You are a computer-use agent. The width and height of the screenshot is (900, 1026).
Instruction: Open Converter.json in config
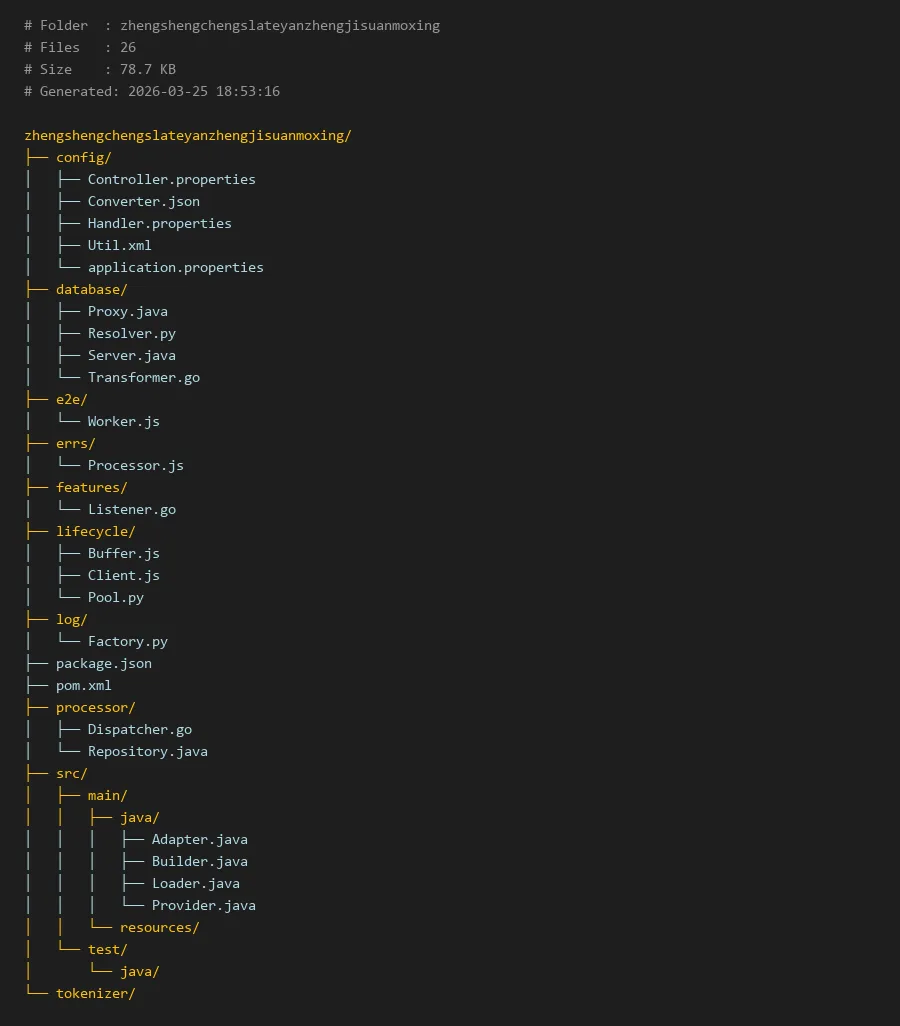tap(143, 201)
